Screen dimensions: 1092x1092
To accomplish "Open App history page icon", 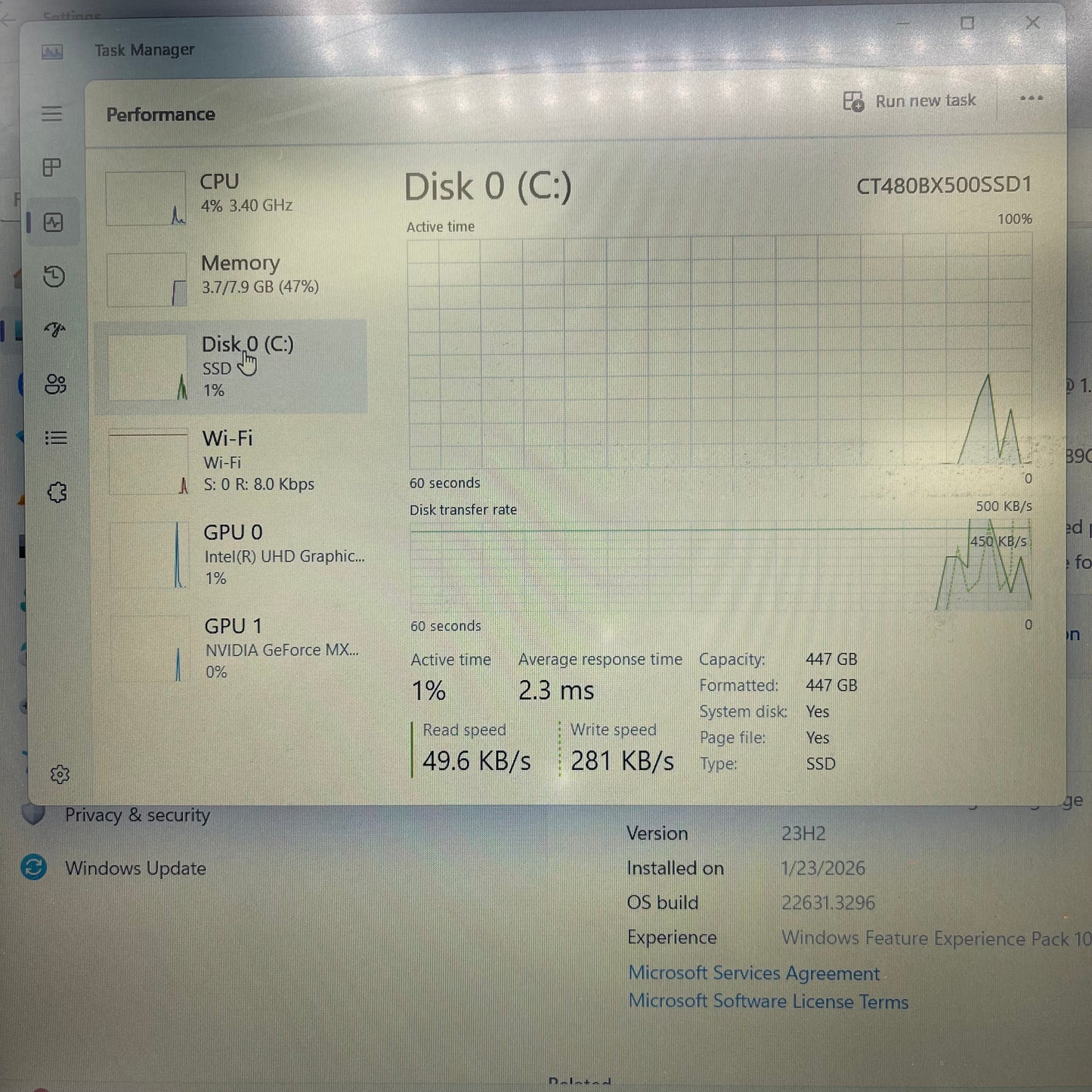I will [54, 277].
